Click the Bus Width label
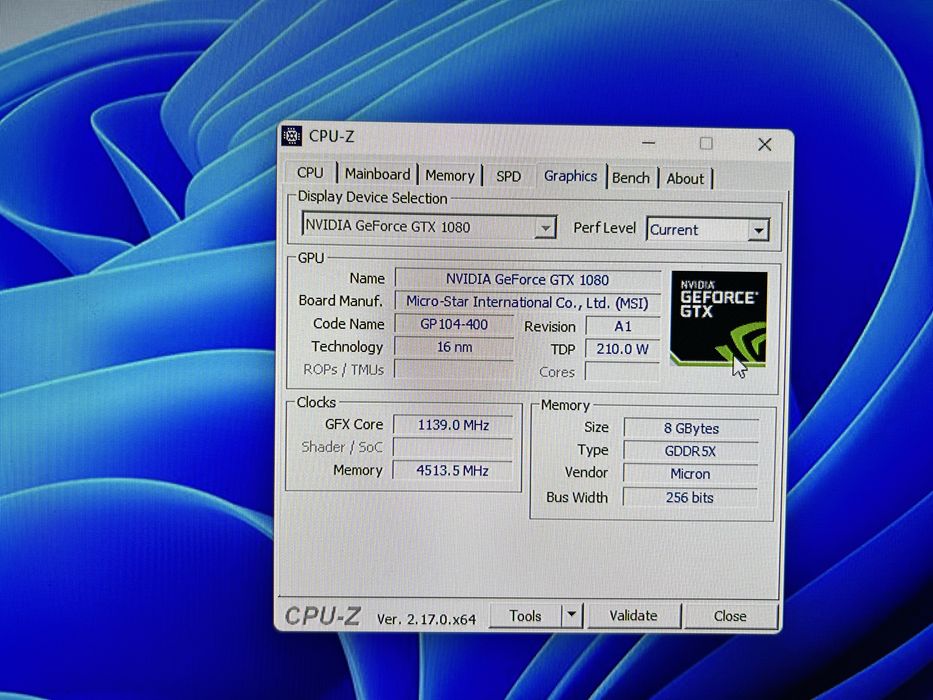Screen dimensions: 933x700 [577, 497]
